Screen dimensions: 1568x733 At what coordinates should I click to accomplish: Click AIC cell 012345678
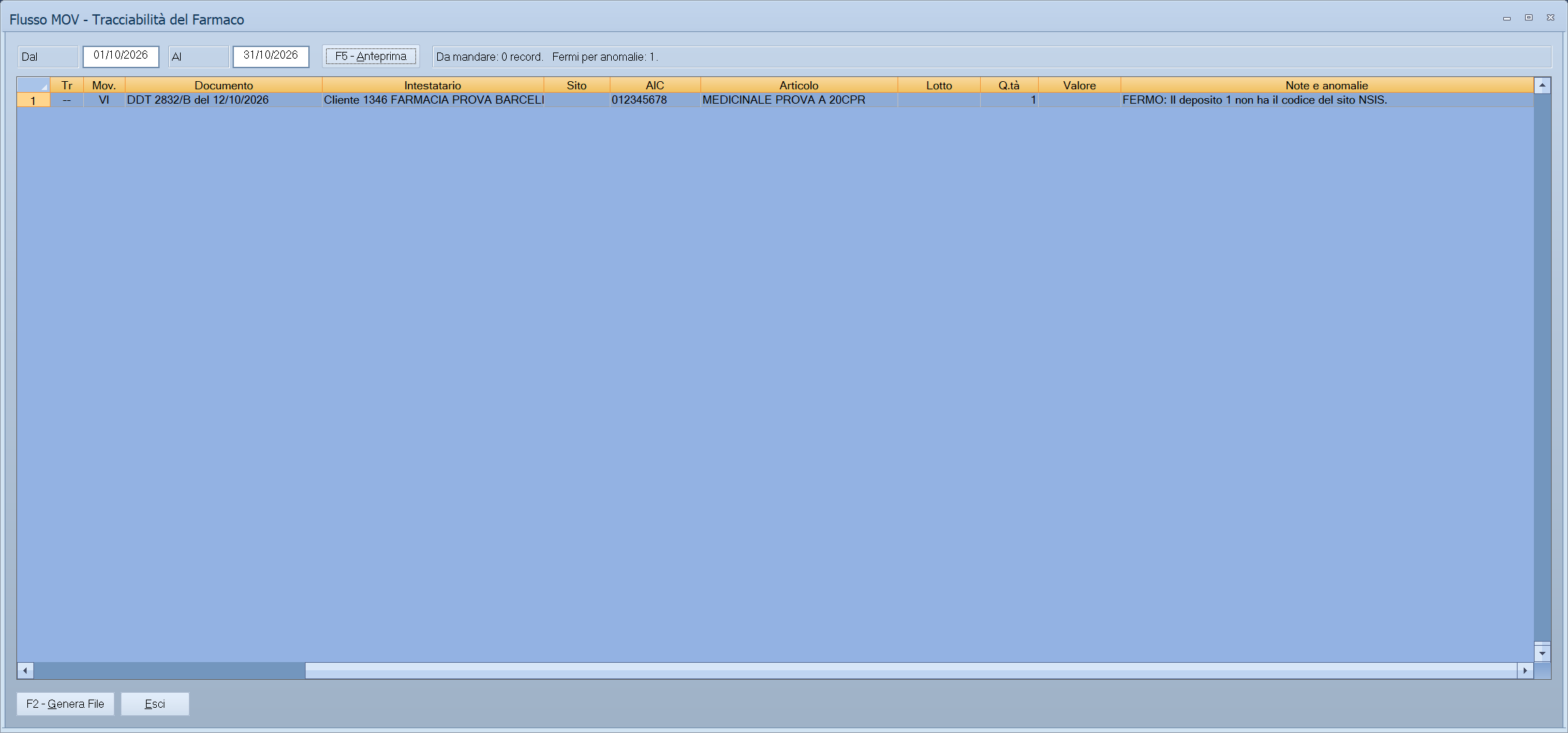click(x=655, y=100)
